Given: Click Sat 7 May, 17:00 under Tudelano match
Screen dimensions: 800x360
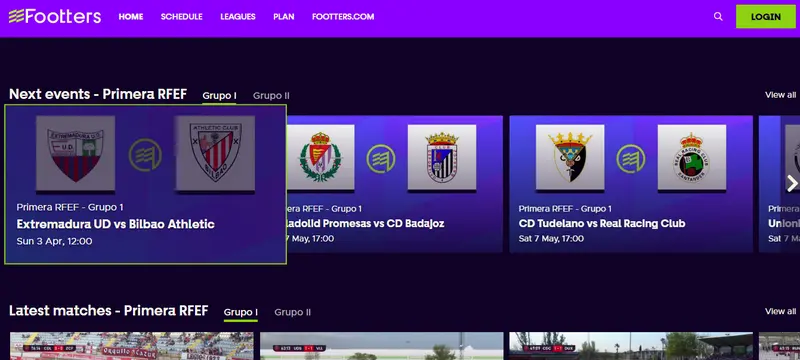Looking at the screenshot, I should [551, 238].
